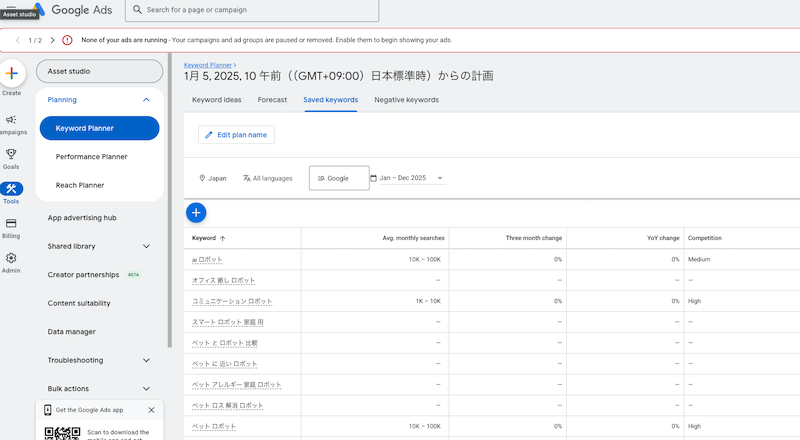
Task: Open App advertising hub
Action: point(82,217)
